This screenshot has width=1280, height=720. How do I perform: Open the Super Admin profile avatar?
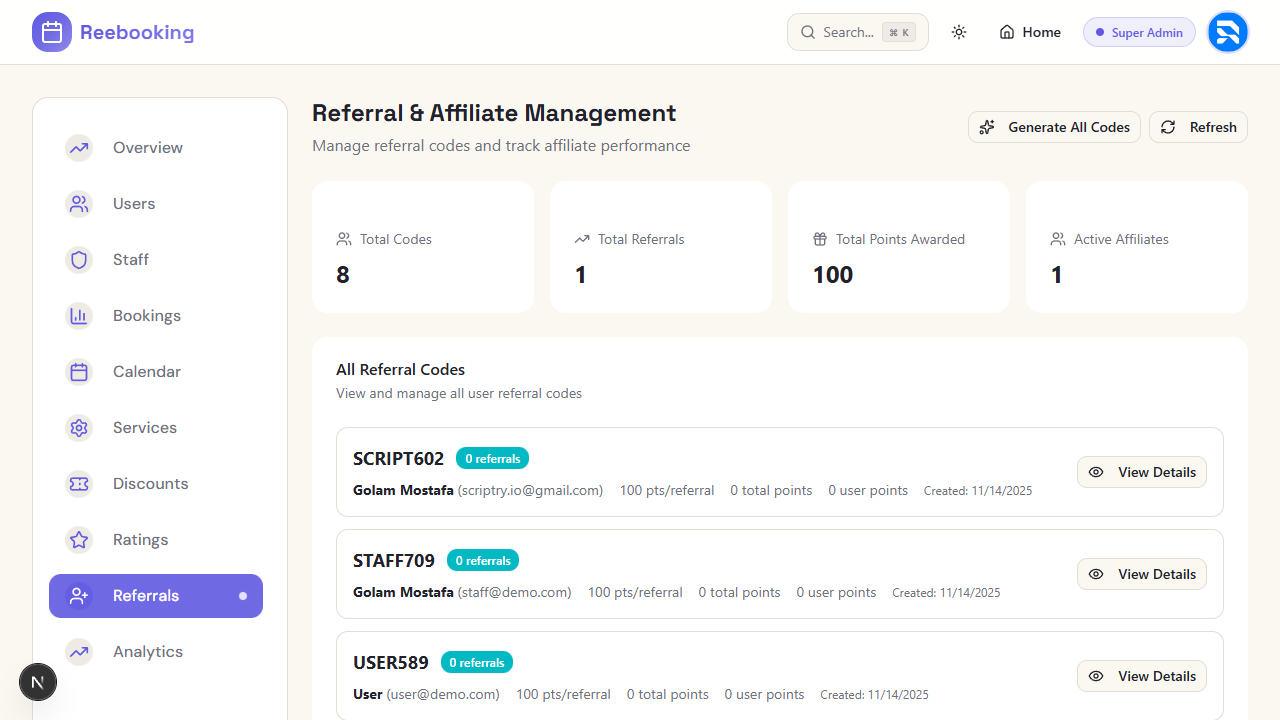tap(1227, 32)
